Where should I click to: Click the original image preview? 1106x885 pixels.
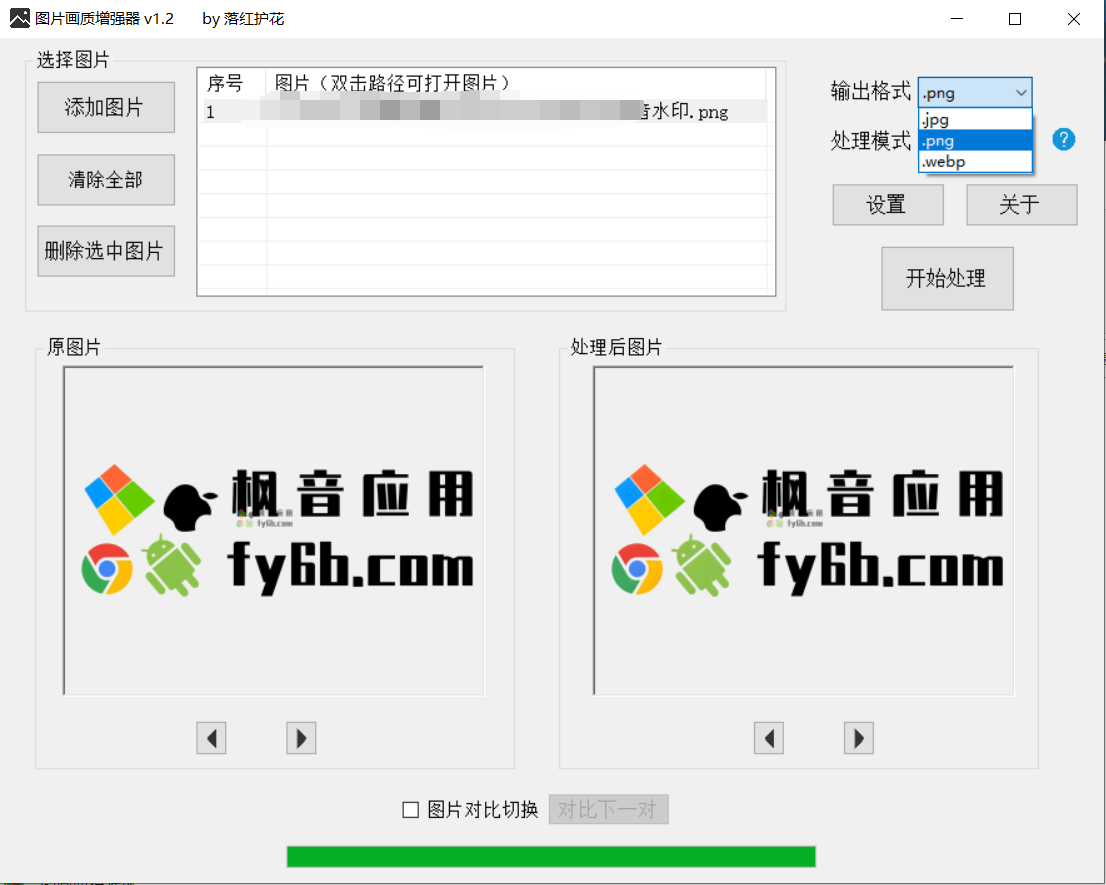(274, 531)
